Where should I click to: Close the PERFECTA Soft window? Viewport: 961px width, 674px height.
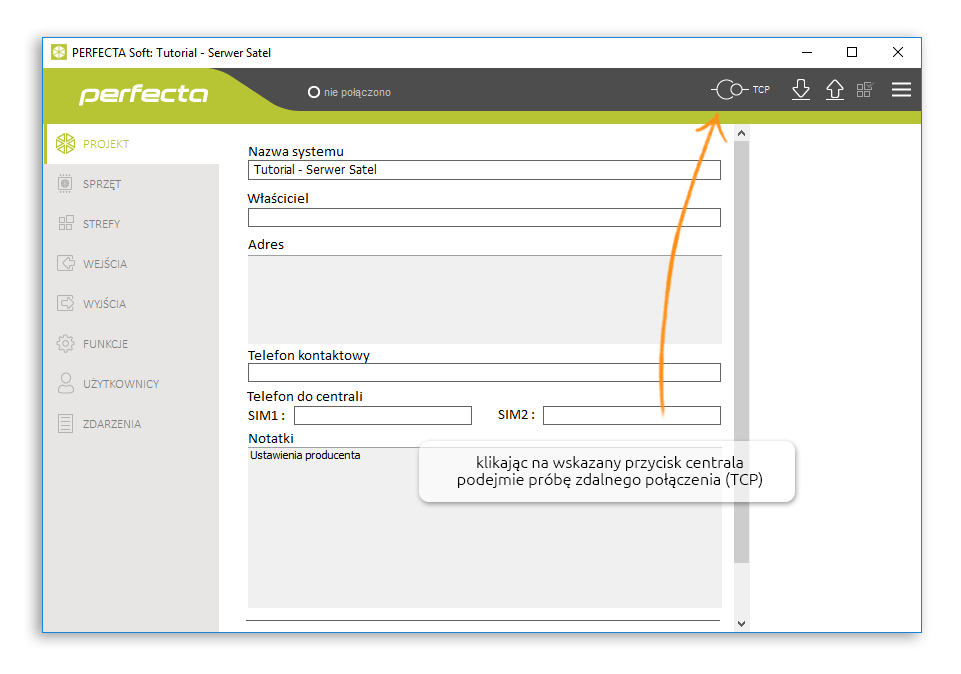(x=898, y=53)
